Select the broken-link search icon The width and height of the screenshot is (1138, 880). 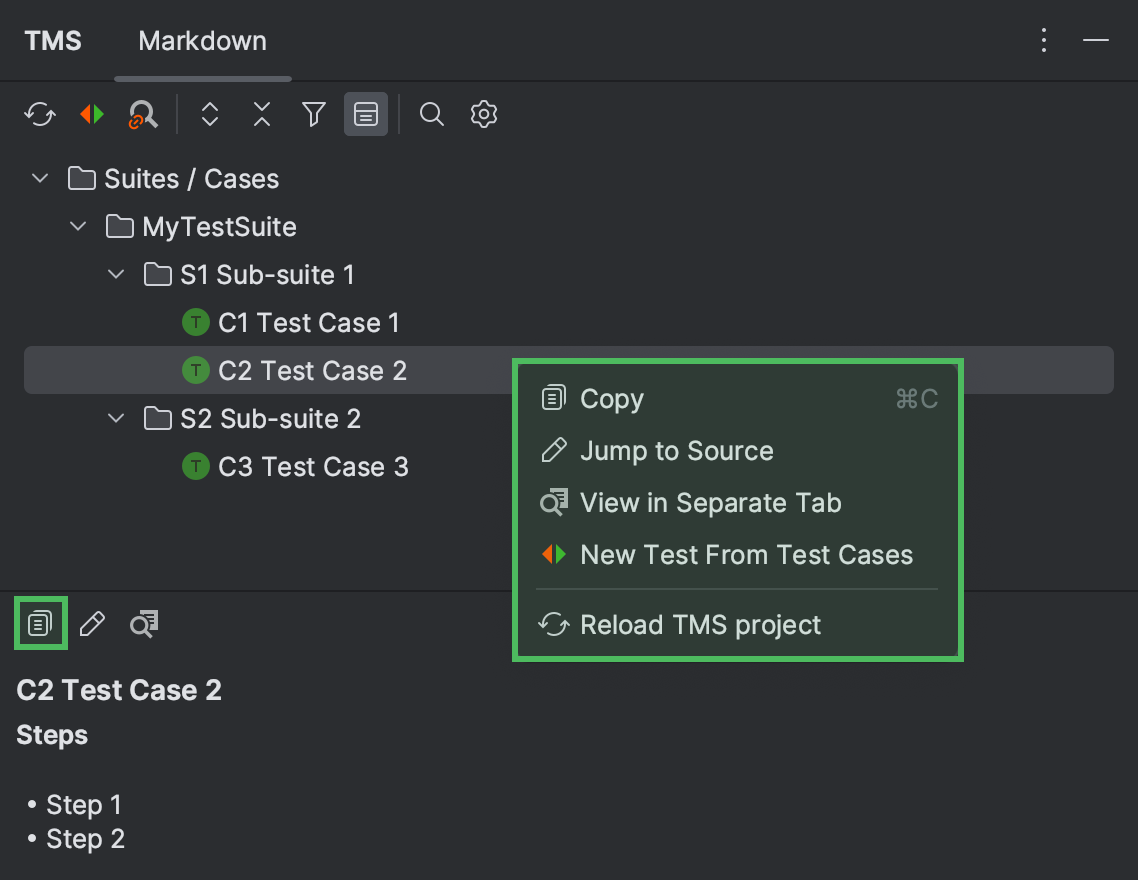[x=143, y=114]
